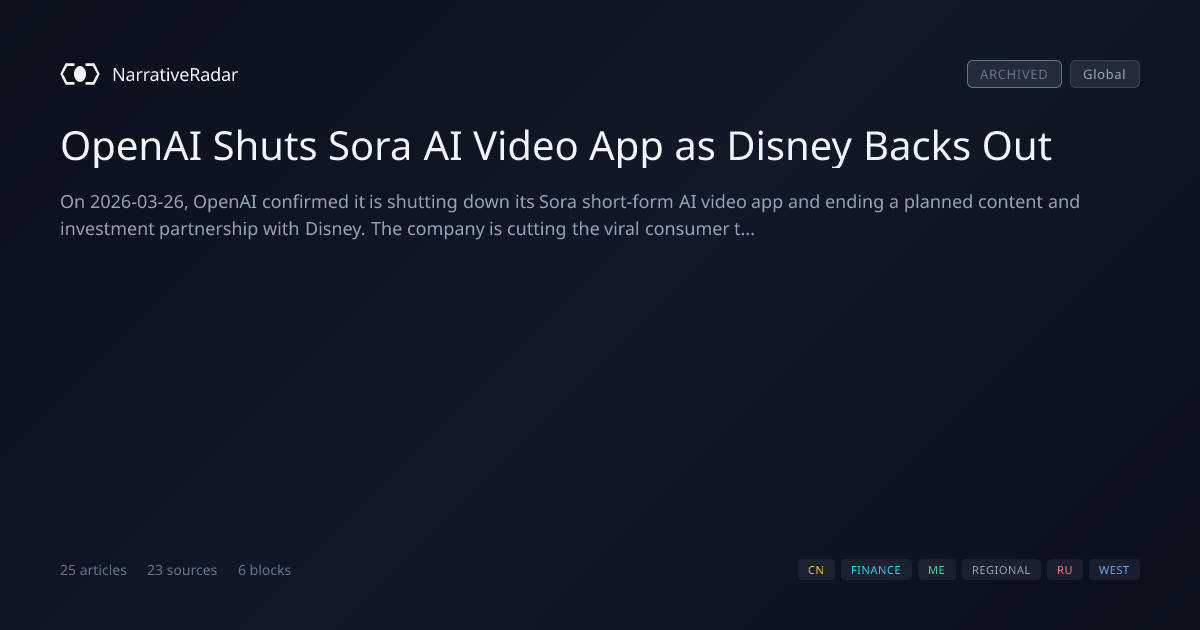Open the 23 sources count
The height and width of the screenshot is (630, 1200).
point(182,570)
